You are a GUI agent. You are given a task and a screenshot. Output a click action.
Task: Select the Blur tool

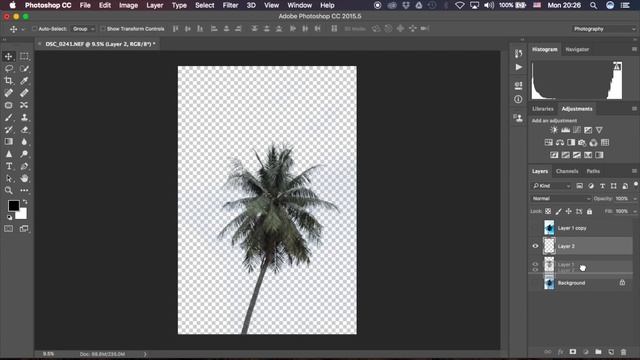point(24,142)
